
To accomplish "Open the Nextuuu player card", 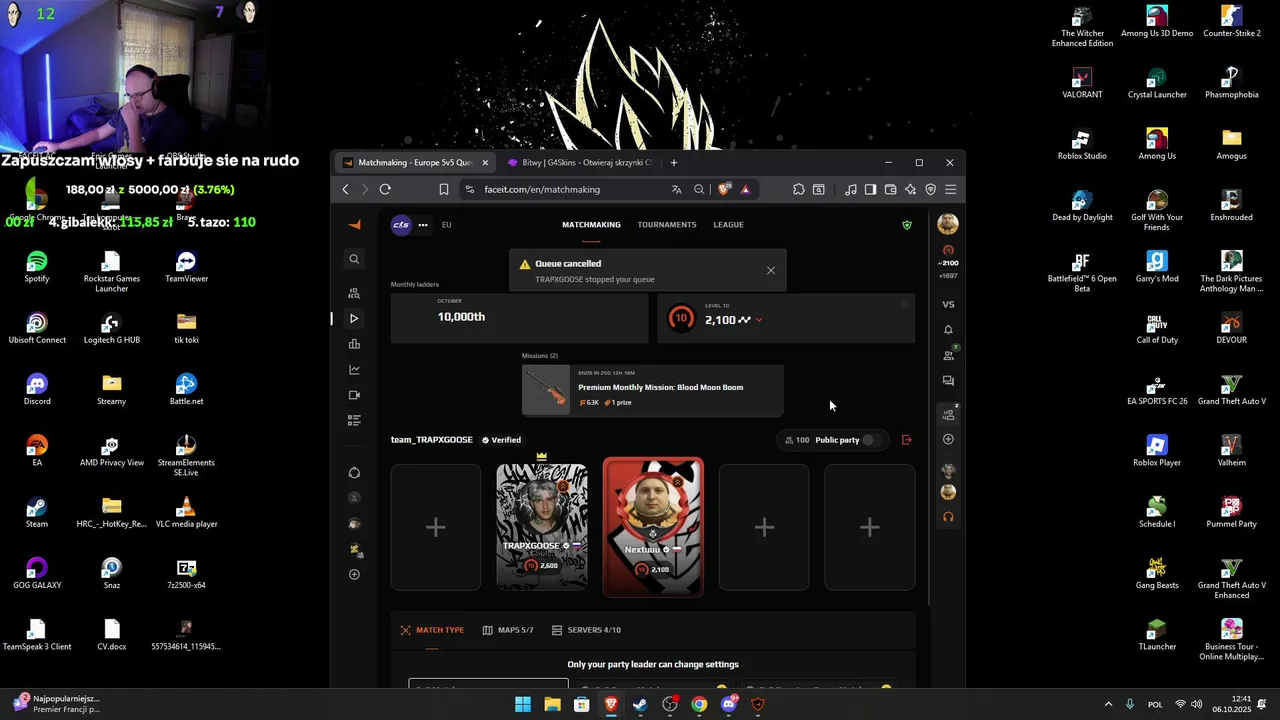I will (x=653, y=527).
